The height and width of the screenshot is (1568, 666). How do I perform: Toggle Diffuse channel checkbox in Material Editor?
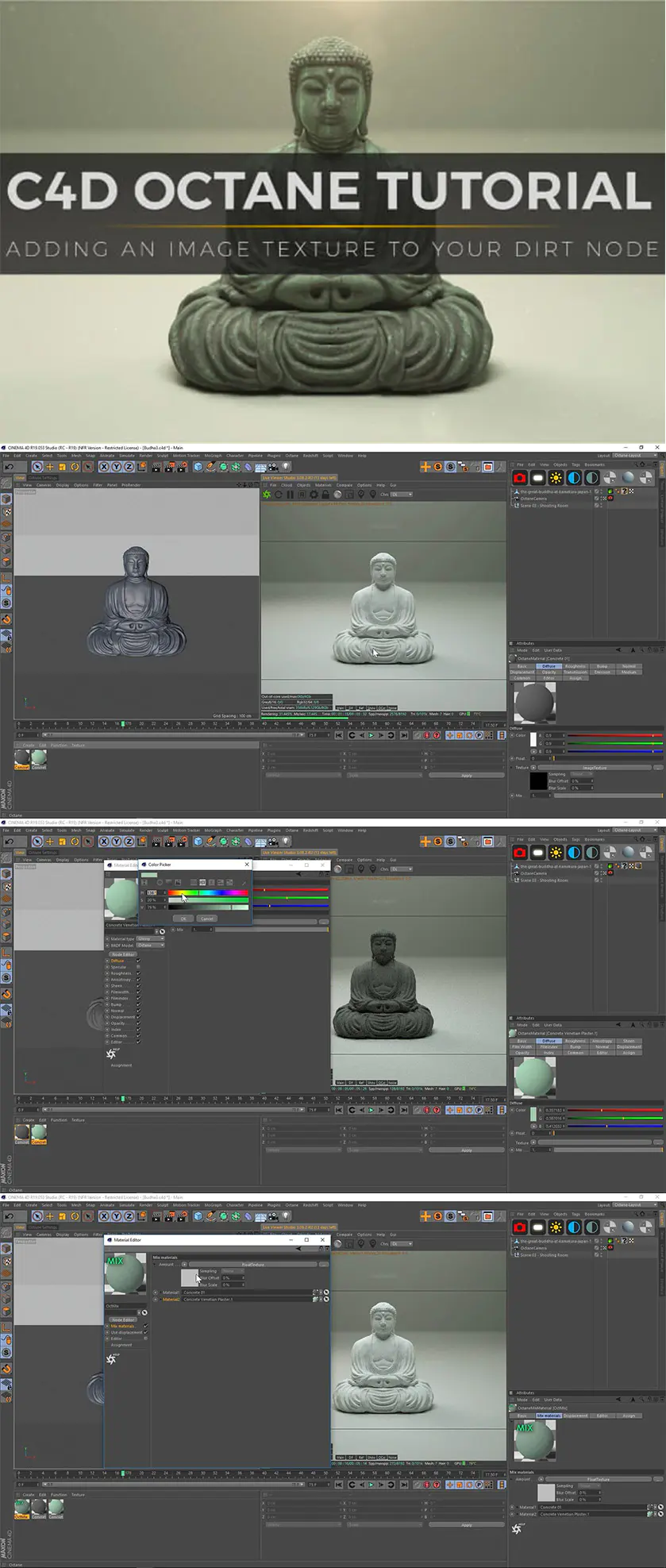point(138,961)
